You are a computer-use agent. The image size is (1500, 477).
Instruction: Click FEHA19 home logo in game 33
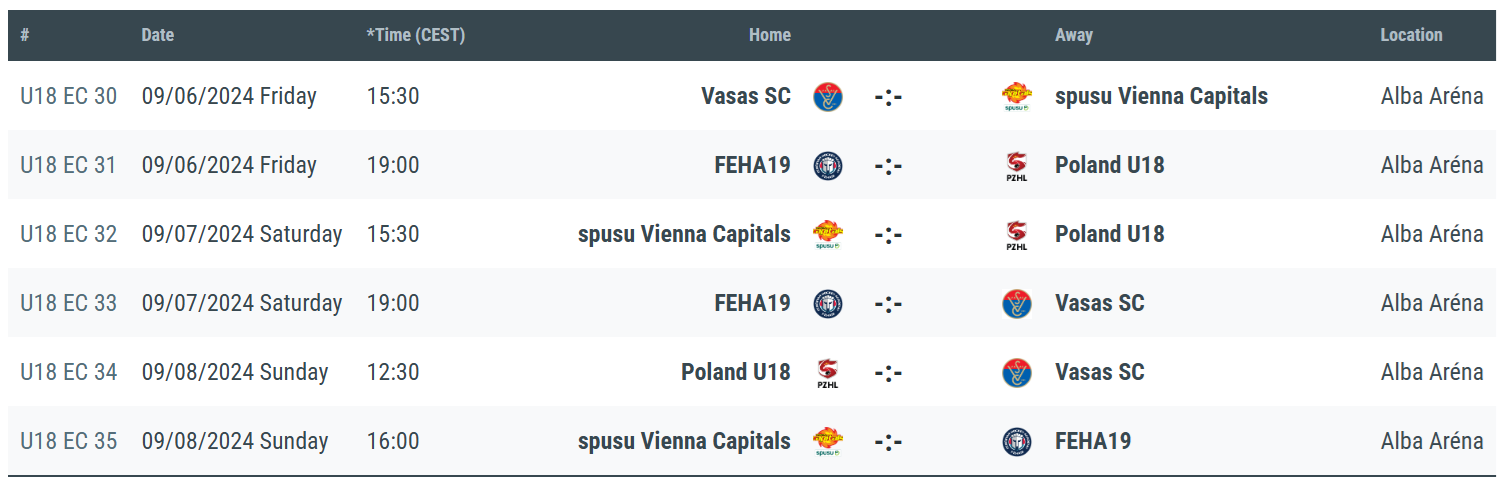pos(827,304)
